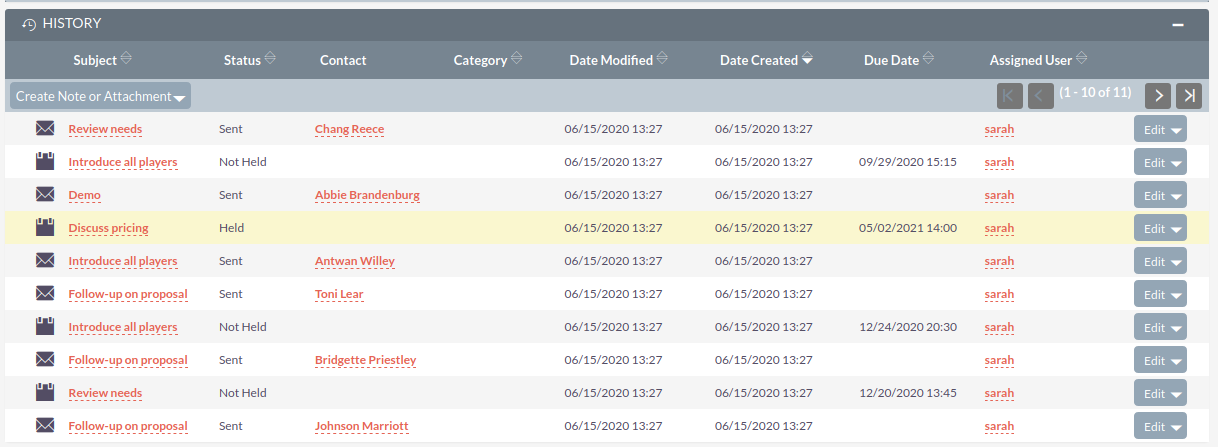Open user sarah in the Demo row
This screenshot has width=1218, height=447.
tap(999, 195)
